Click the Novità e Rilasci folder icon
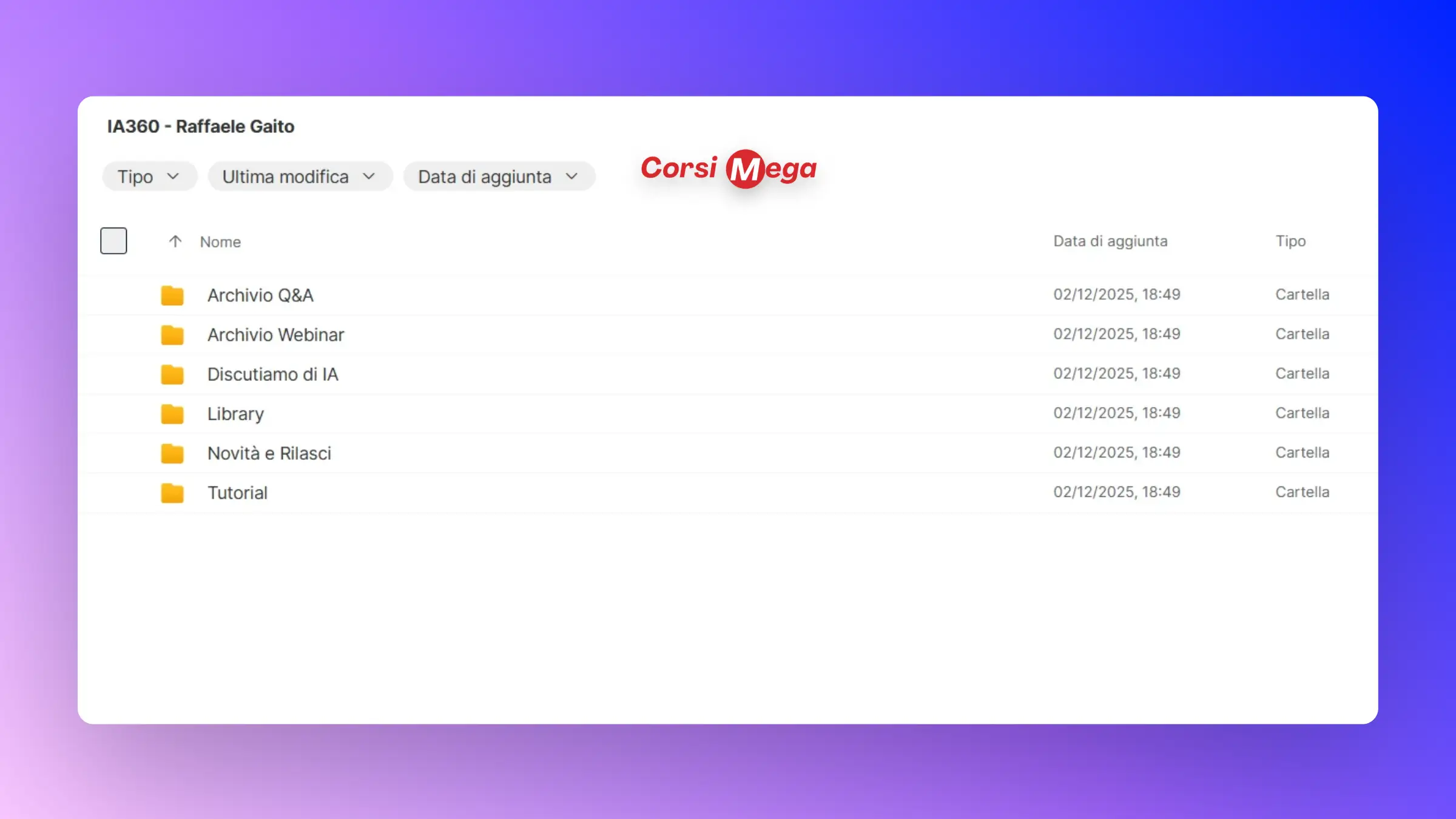 pyautogui.click(x=172, y=453)
